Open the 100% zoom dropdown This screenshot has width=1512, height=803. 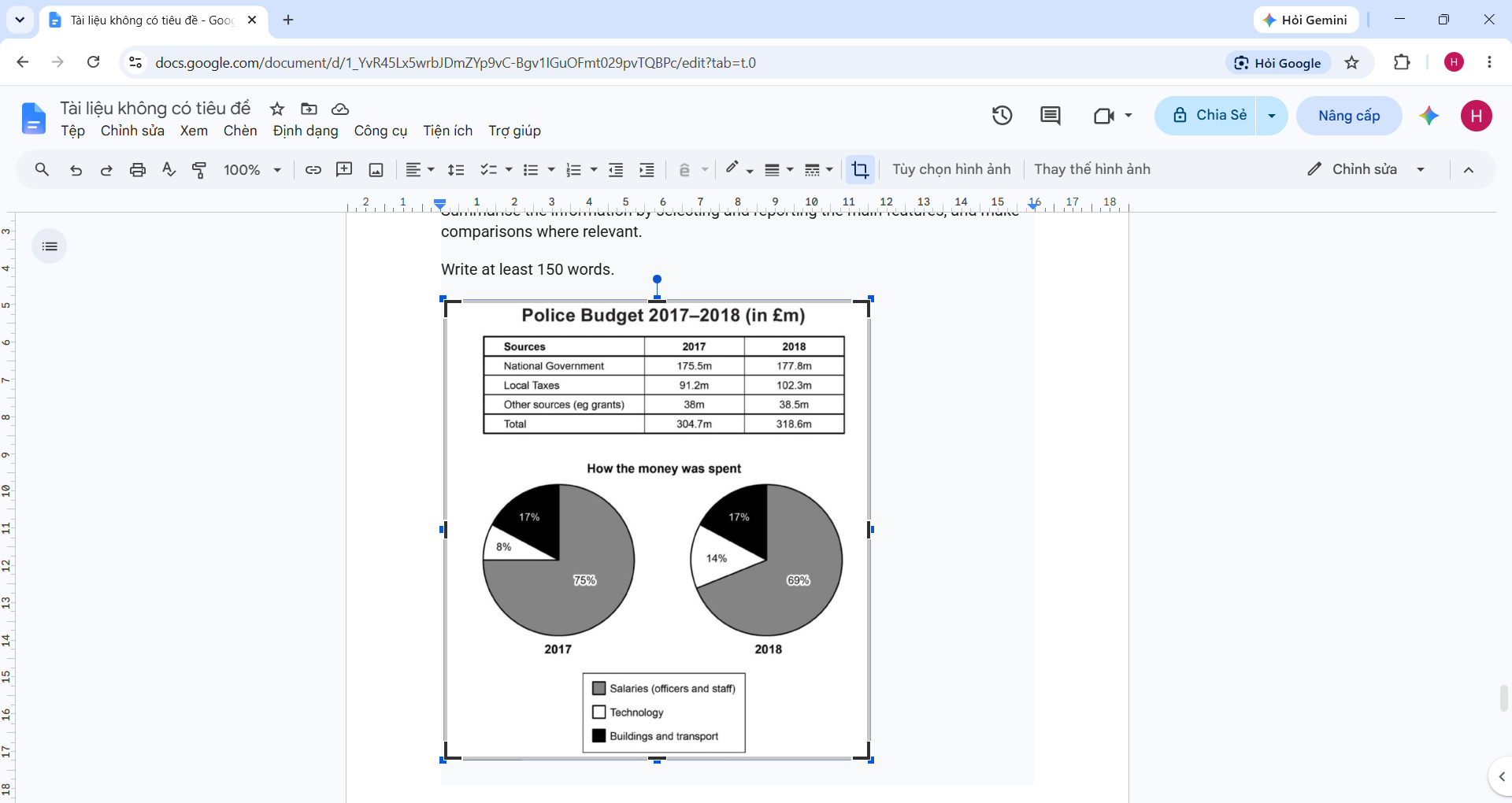(253, 170)
